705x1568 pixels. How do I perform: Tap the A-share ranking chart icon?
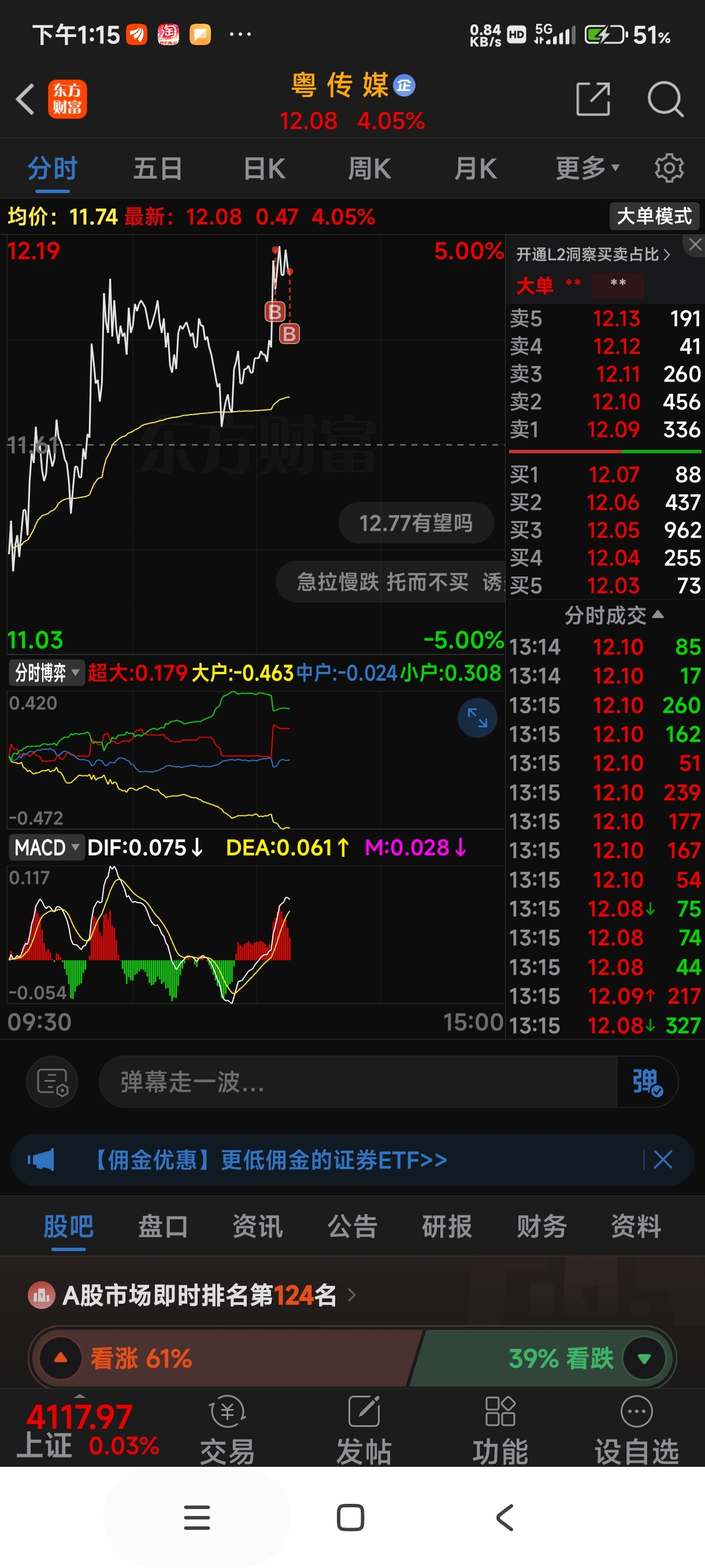(x=42, y=1295)
